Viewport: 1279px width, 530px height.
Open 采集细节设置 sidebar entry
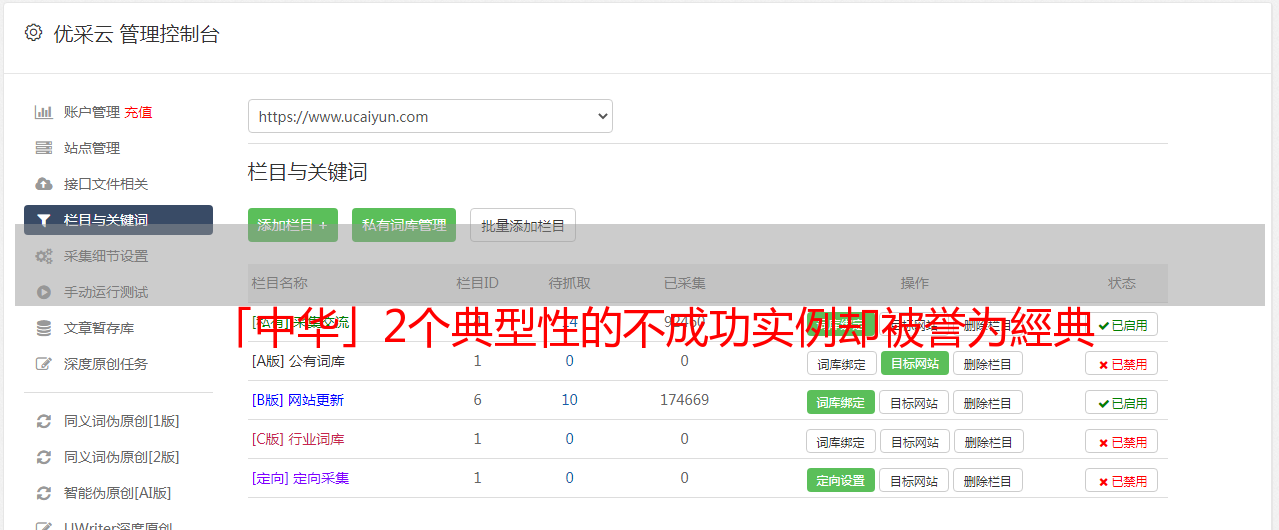[x=106, y=256]
